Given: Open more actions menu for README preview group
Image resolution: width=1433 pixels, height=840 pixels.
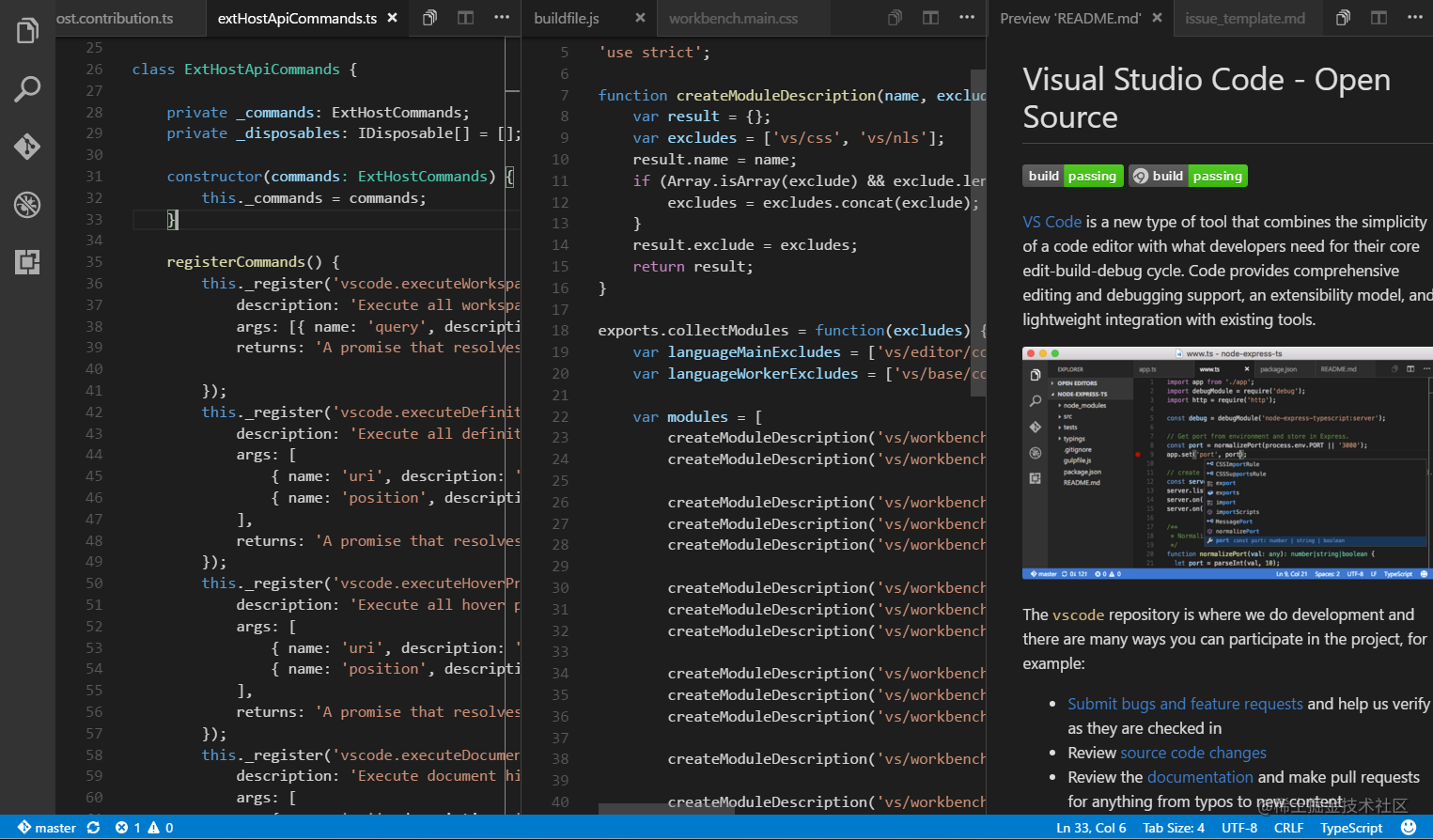Looking at the screenshot, I should click(1414, 18).
